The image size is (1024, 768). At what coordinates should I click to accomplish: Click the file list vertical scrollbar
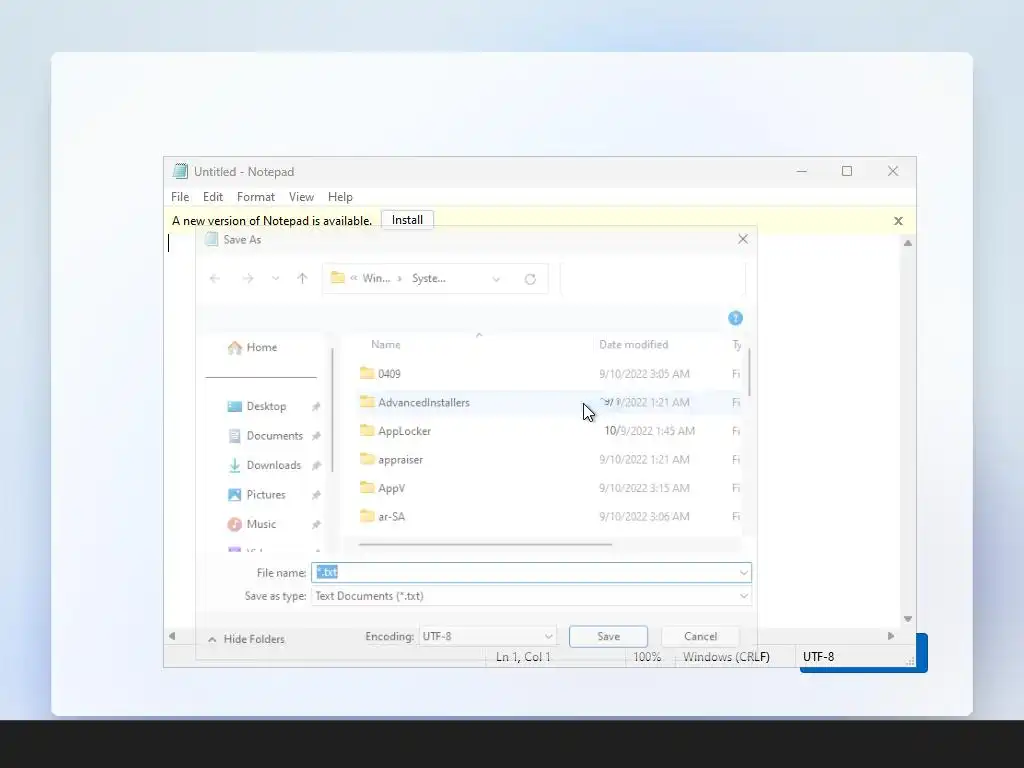tap(748, 372)
